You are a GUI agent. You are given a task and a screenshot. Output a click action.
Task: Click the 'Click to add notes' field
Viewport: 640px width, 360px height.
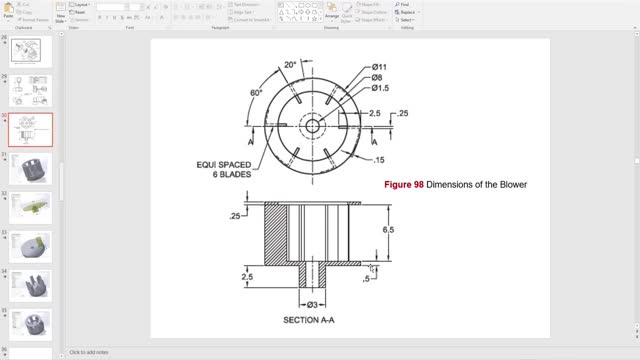tap(89, 352)
